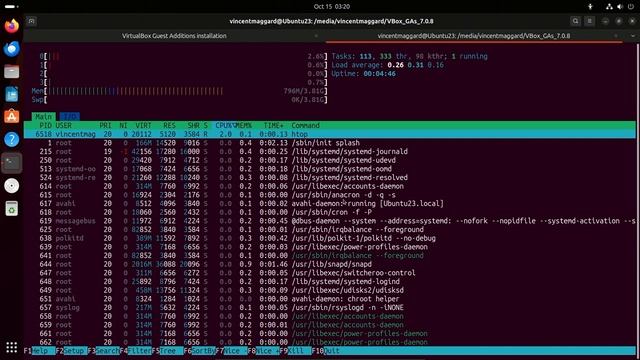Click the volume icon in the top bar
Screen dimensions: 640x360
(x=620, y=7)
